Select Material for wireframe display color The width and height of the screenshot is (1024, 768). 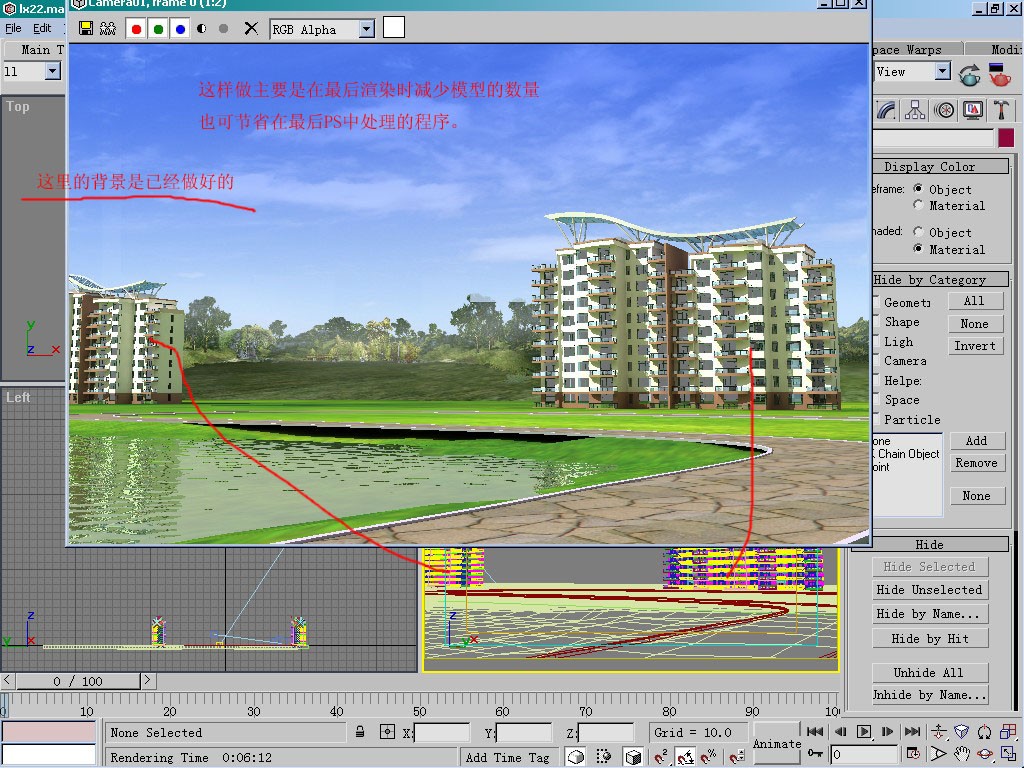point(919,206)
